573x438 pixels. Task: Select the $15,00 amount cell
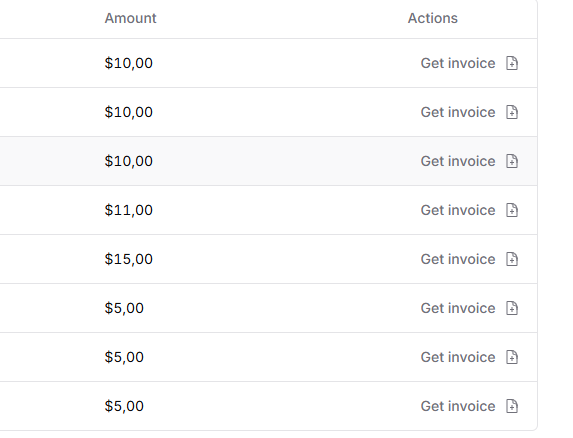coord(129,259)
